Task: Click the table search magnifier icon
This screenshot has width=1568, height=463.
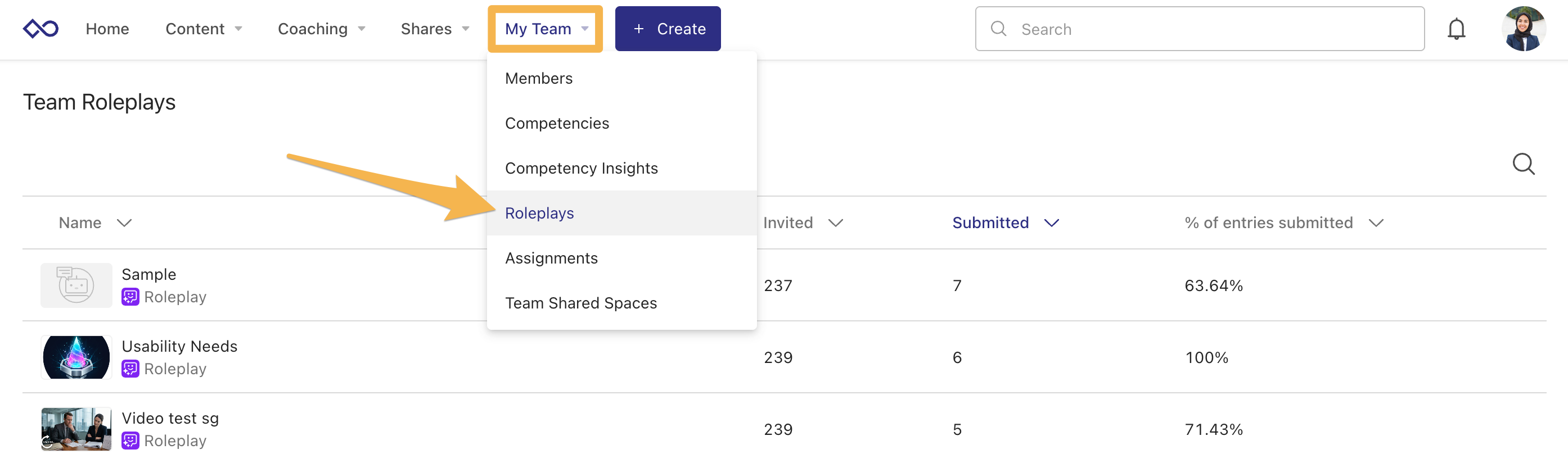Action: point(1523,164)
